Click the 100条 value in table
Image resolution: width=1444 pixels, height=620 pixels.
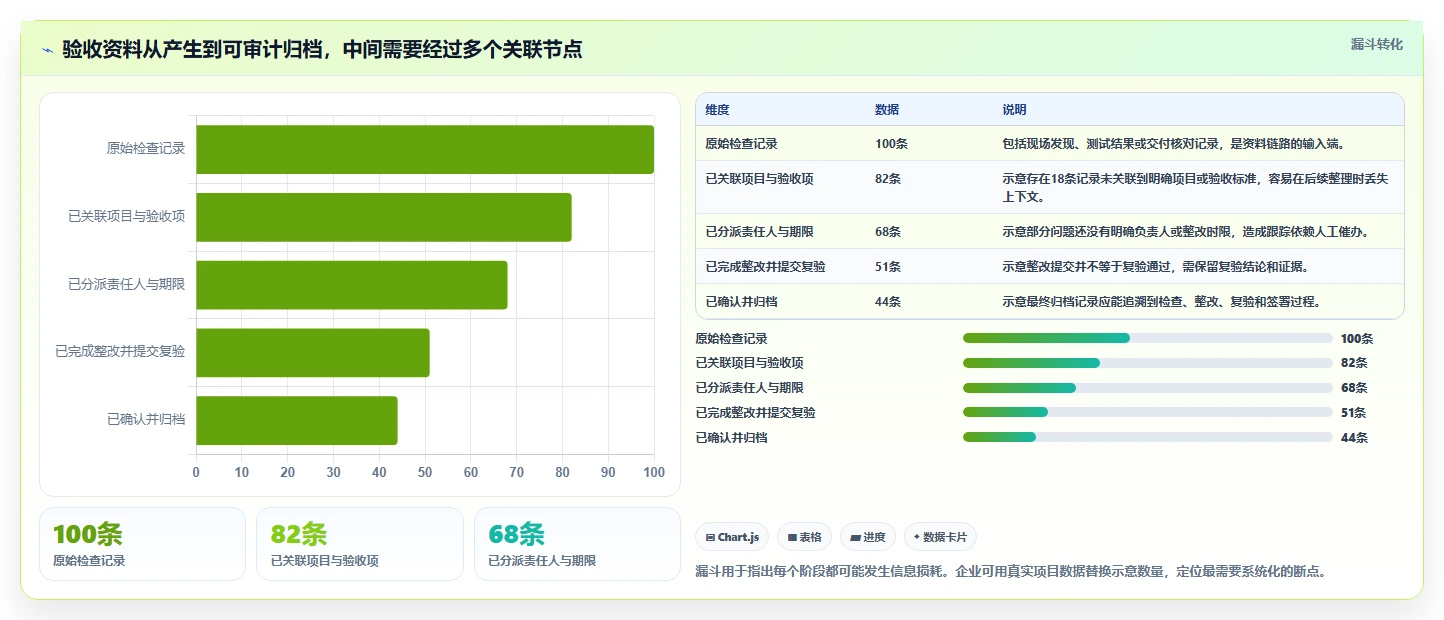pyautogui.click(x=891, y=144)
